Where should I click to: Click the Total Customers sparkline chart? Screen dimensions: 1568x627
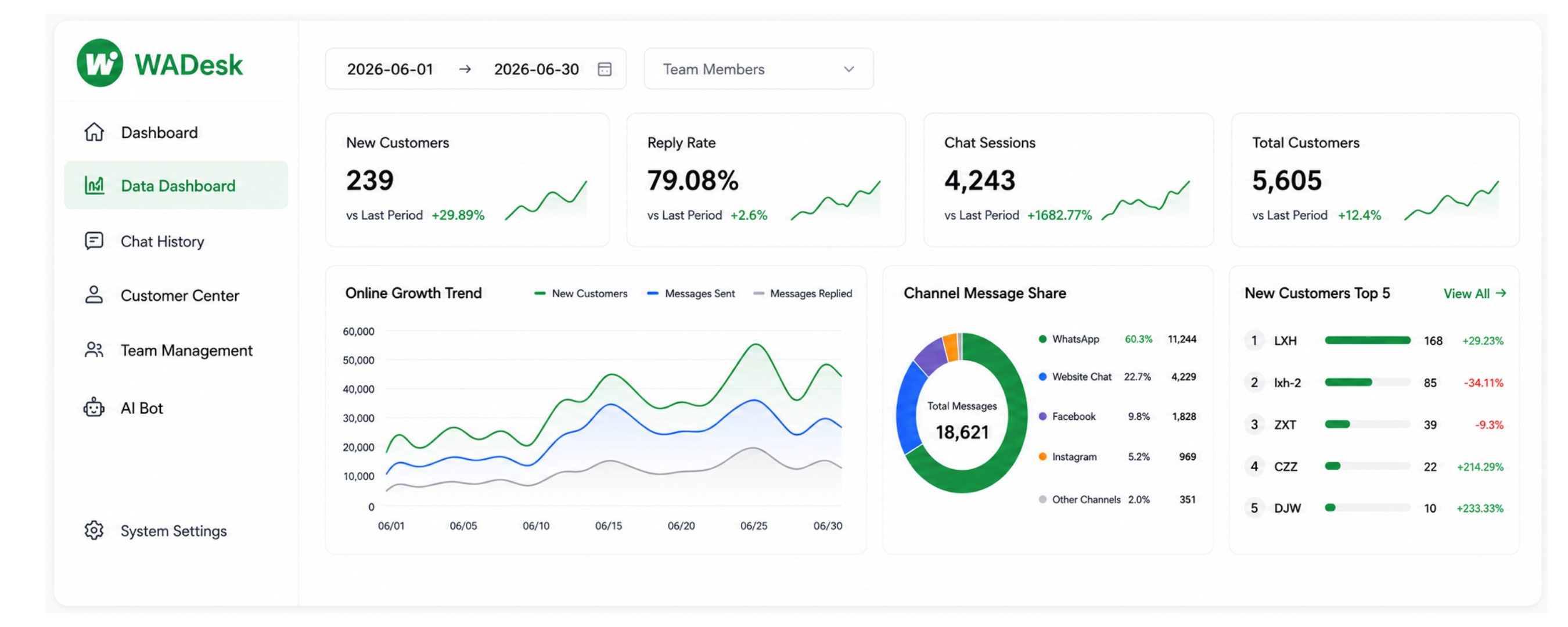[x=1452, y=200]
